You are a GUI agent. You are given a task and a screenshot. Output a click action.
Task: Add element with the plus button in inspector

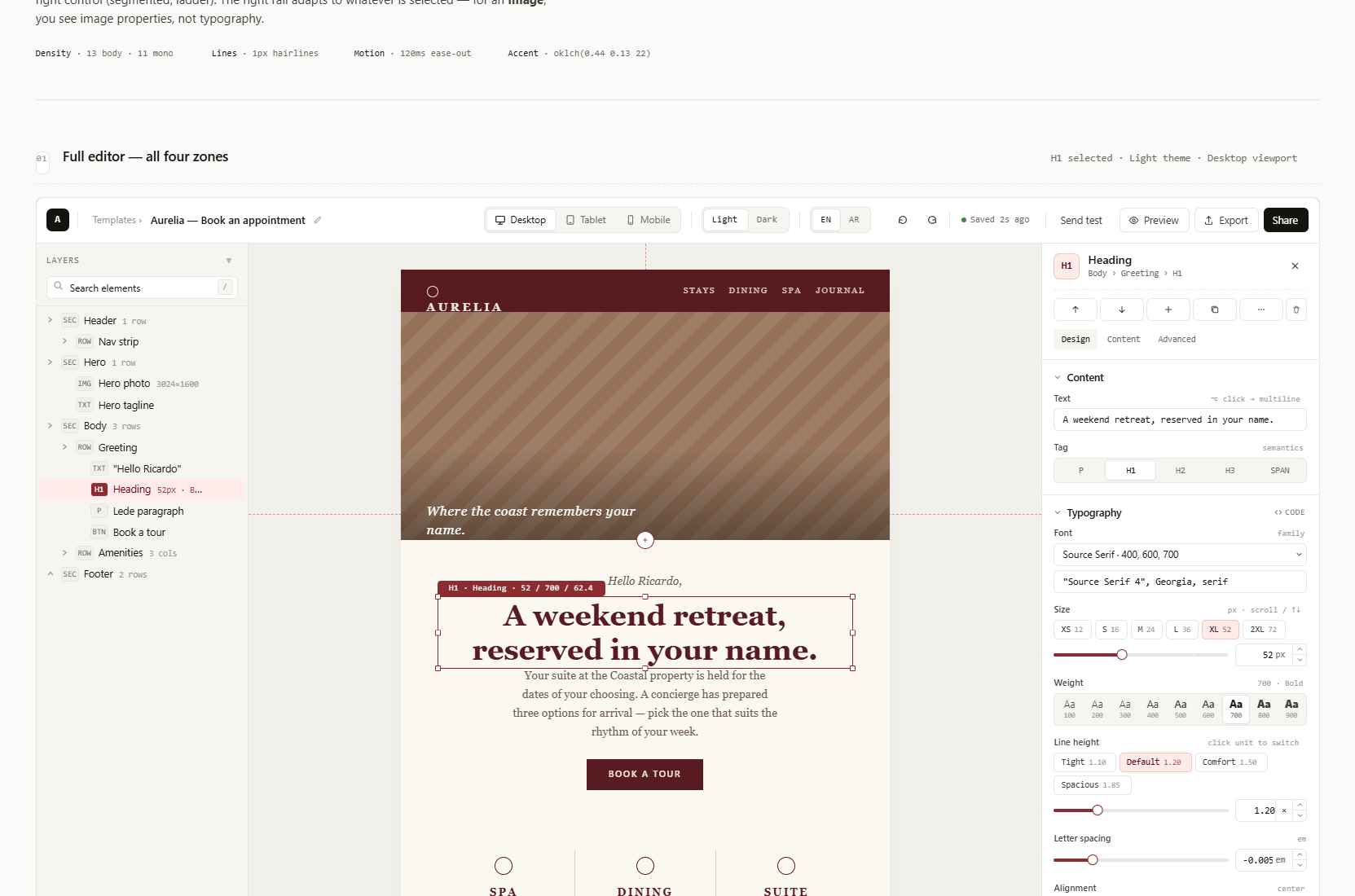pos(1168,310)
